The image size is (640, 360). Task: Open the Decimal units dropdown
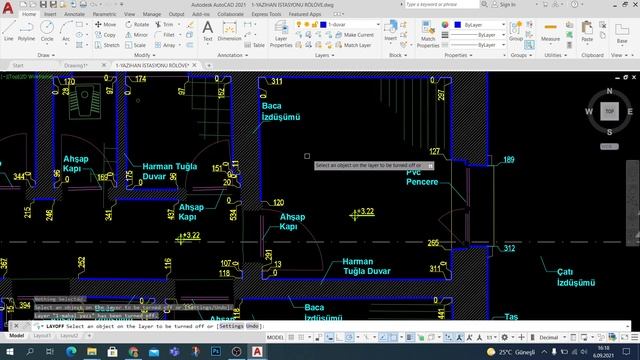(x=553, y=337)
